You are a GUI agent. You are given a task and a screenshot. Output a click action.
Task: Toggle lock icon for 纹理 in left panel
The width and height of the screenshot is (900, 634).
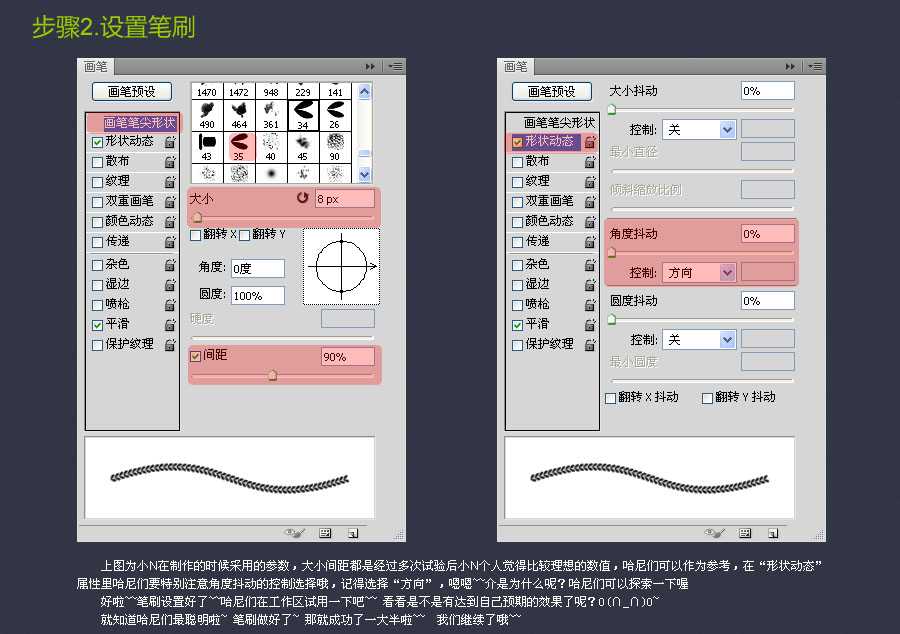point(170,182)
